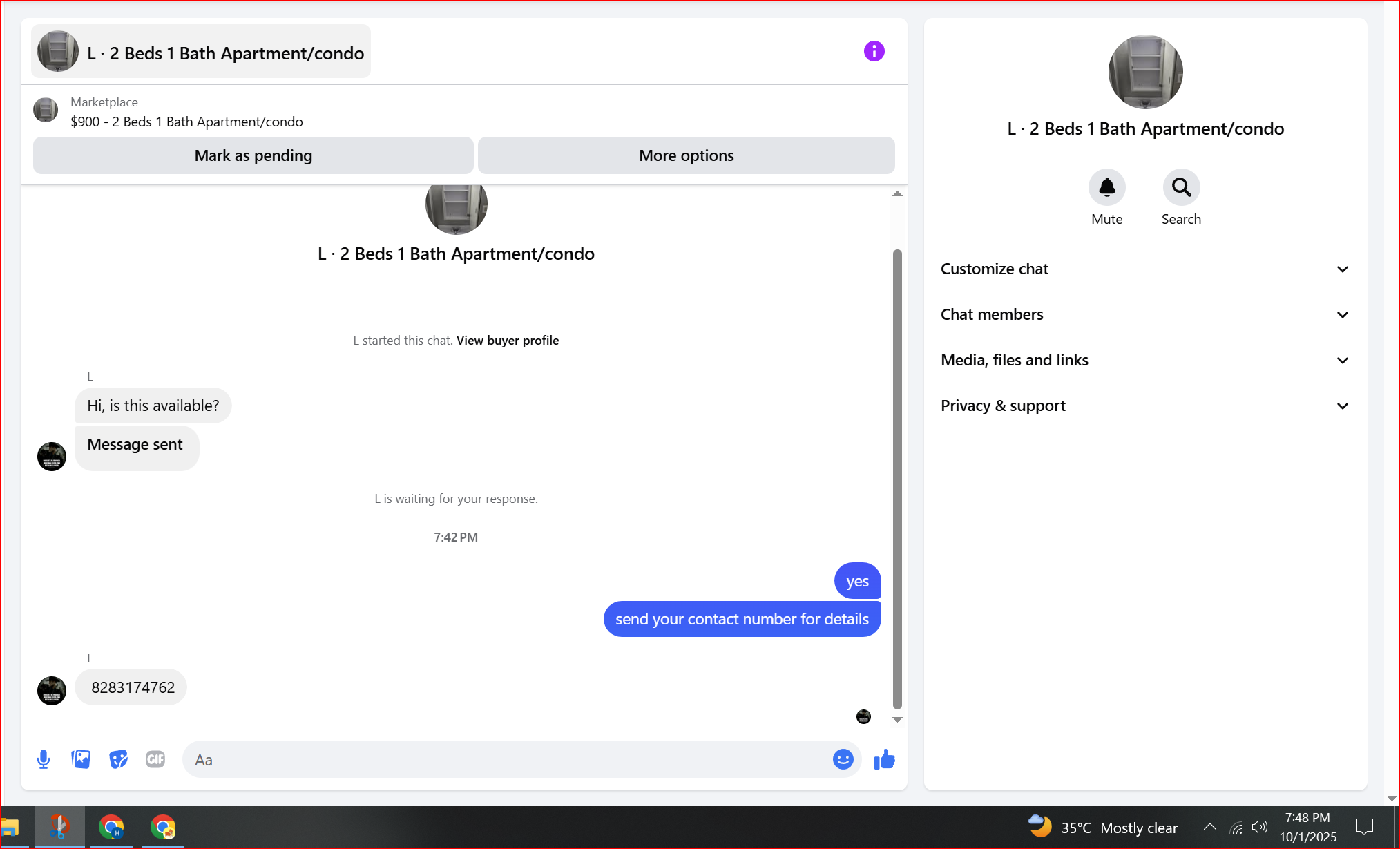Switch to first Chrome taskbar window
The image size is (1400, 849).
111,827
